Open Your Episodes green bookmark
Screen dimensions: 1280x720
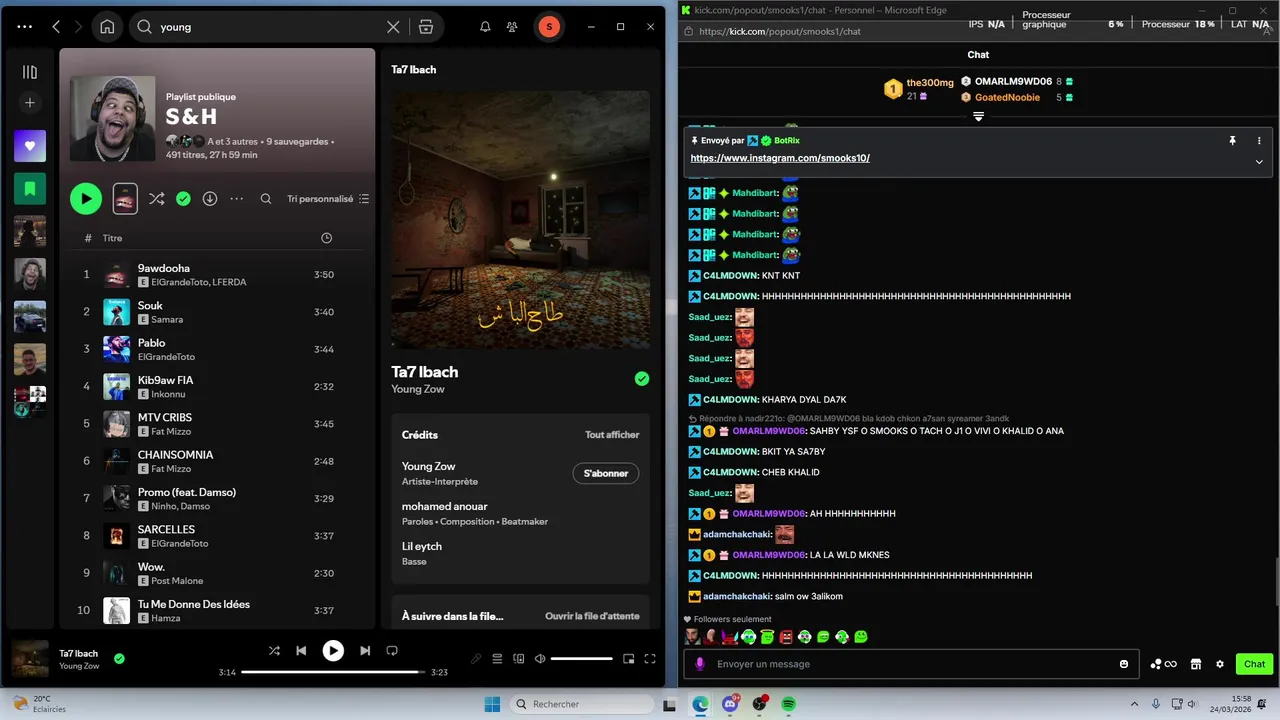tap(30, 188)
